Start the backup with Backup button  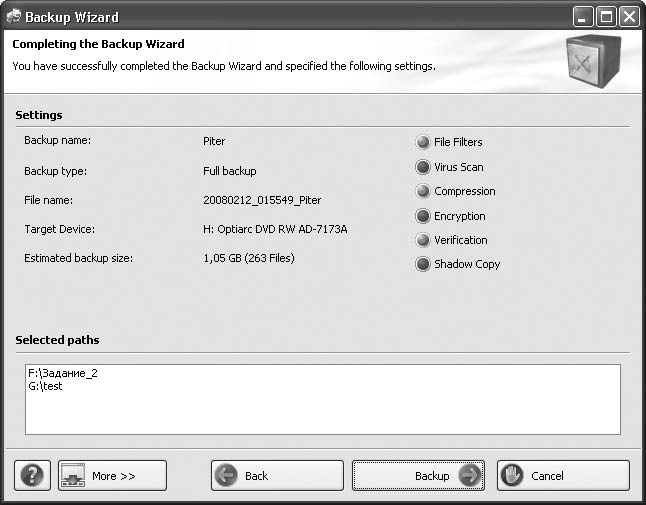[x=418, y=476]
